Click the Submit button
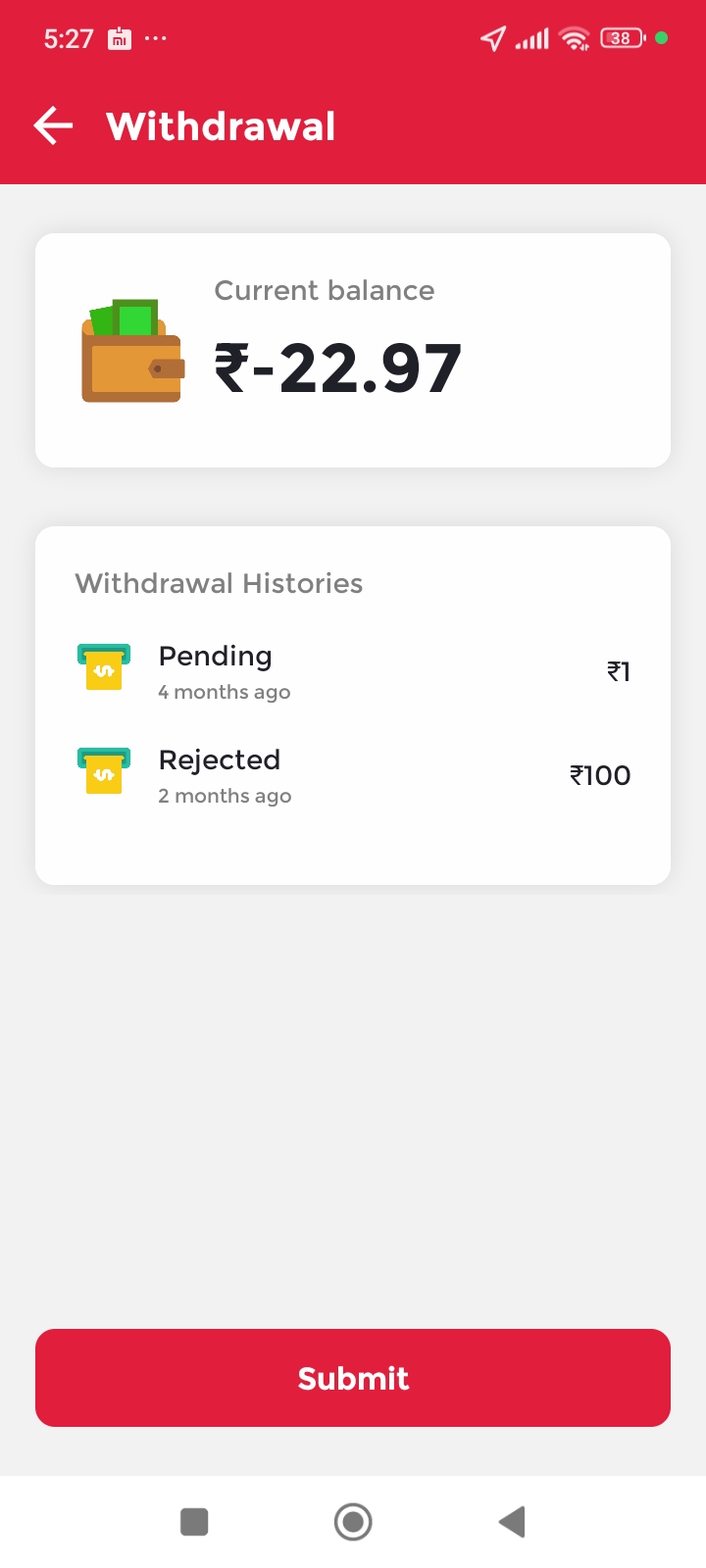 pos(353,1378)
